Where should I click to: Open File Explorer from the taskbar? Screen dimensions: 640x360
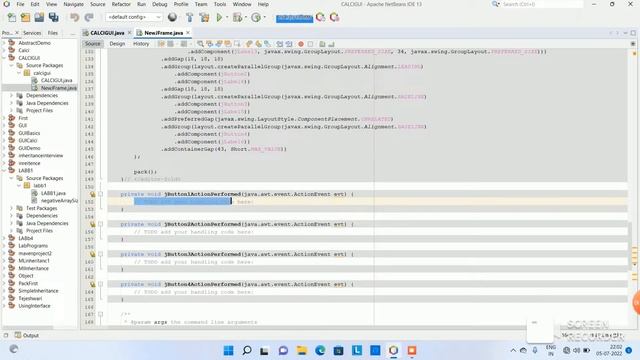coord(302,350)
